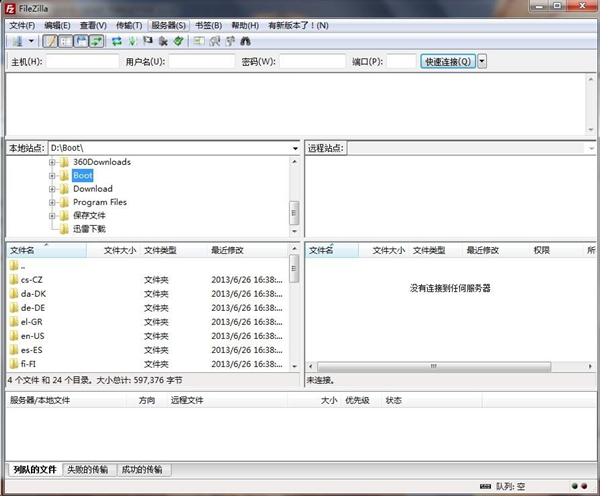The height and width of the screenshot is (496, 600).
Task: Toggle remote directory tree toolbar button
Action: (x=81, y=41)
